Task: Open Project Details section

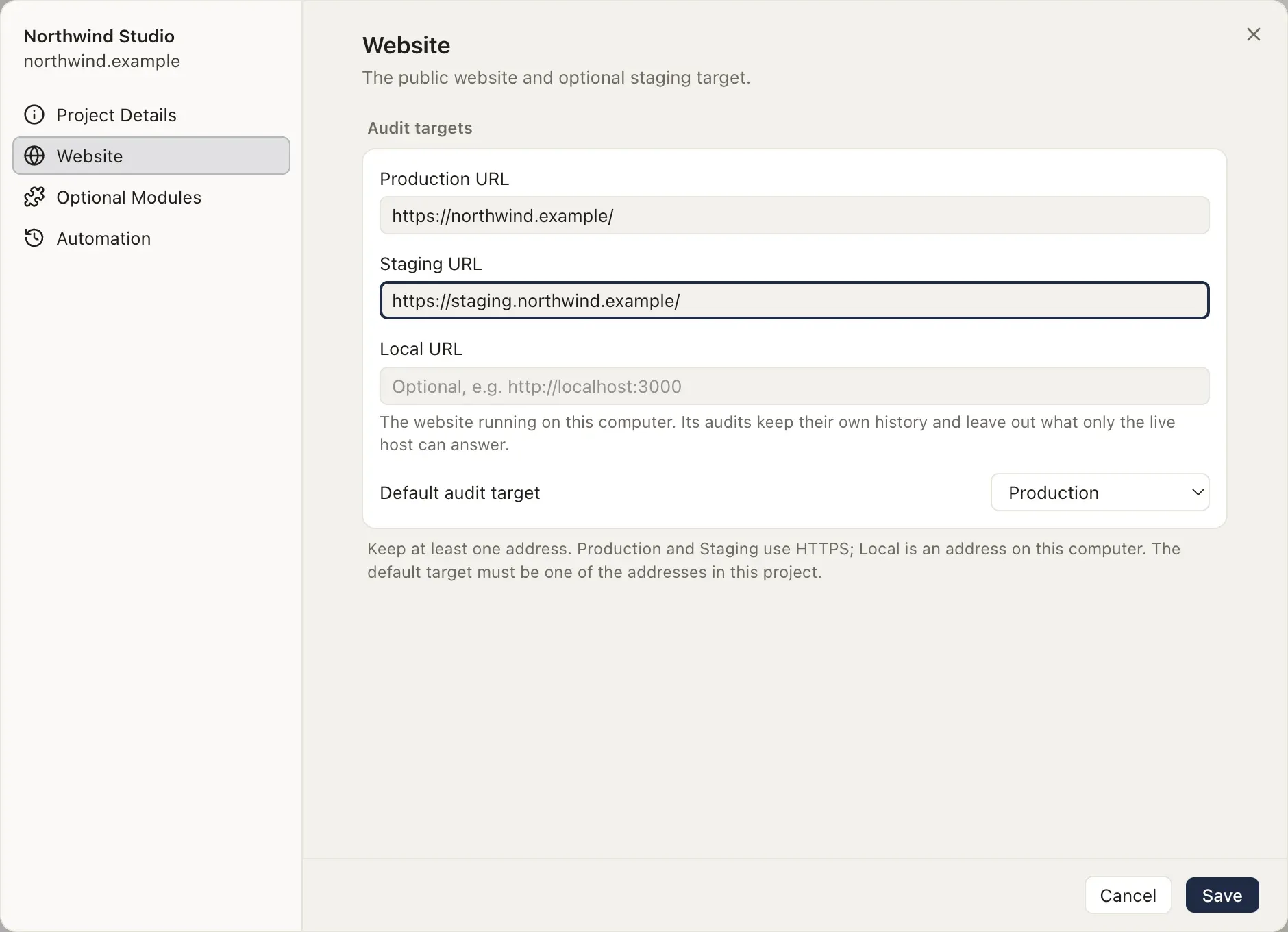Action: point(151,114)
